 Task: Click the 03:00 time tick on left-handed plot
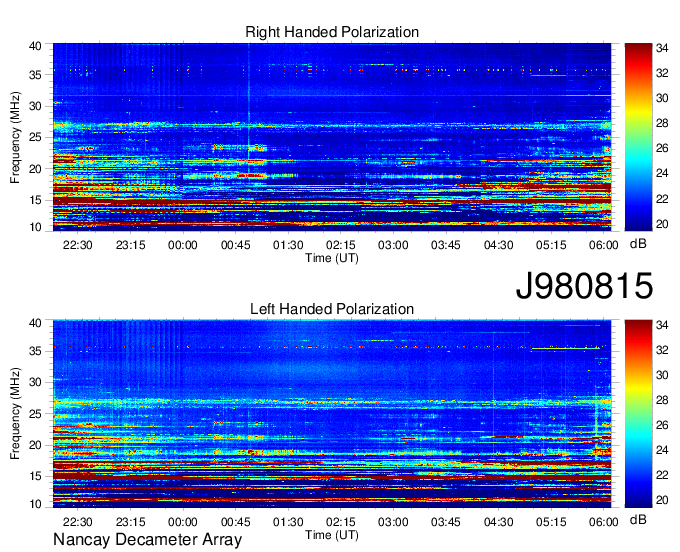point(393,522)
